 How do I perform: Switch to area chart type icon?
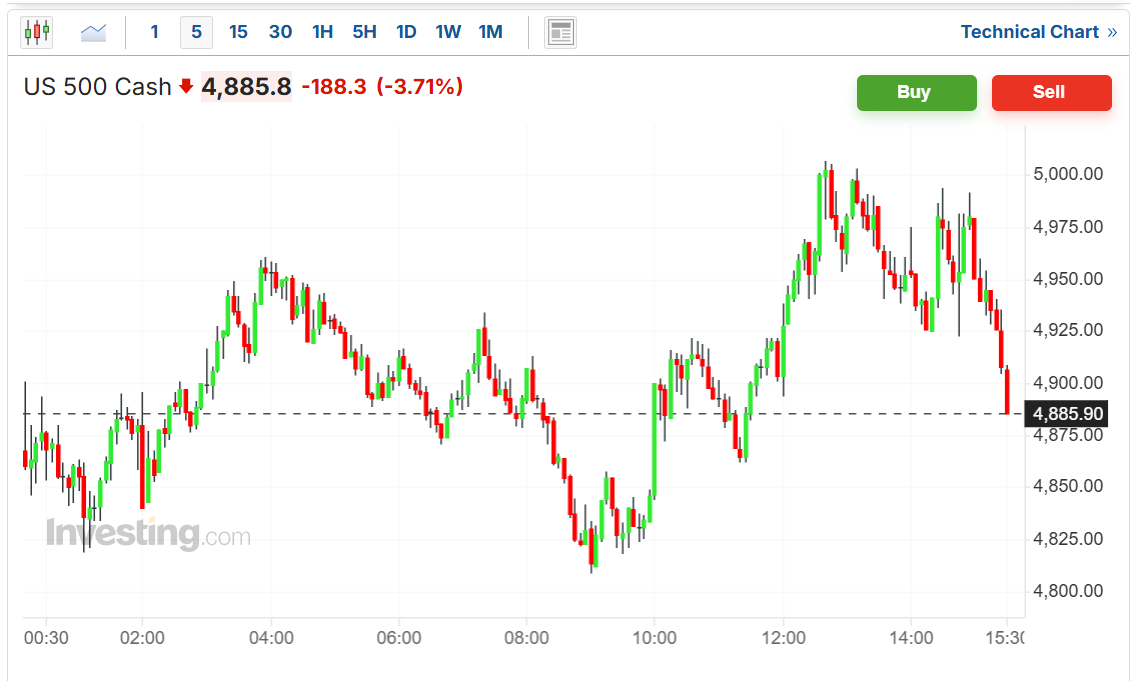click(x=94, y=32)
